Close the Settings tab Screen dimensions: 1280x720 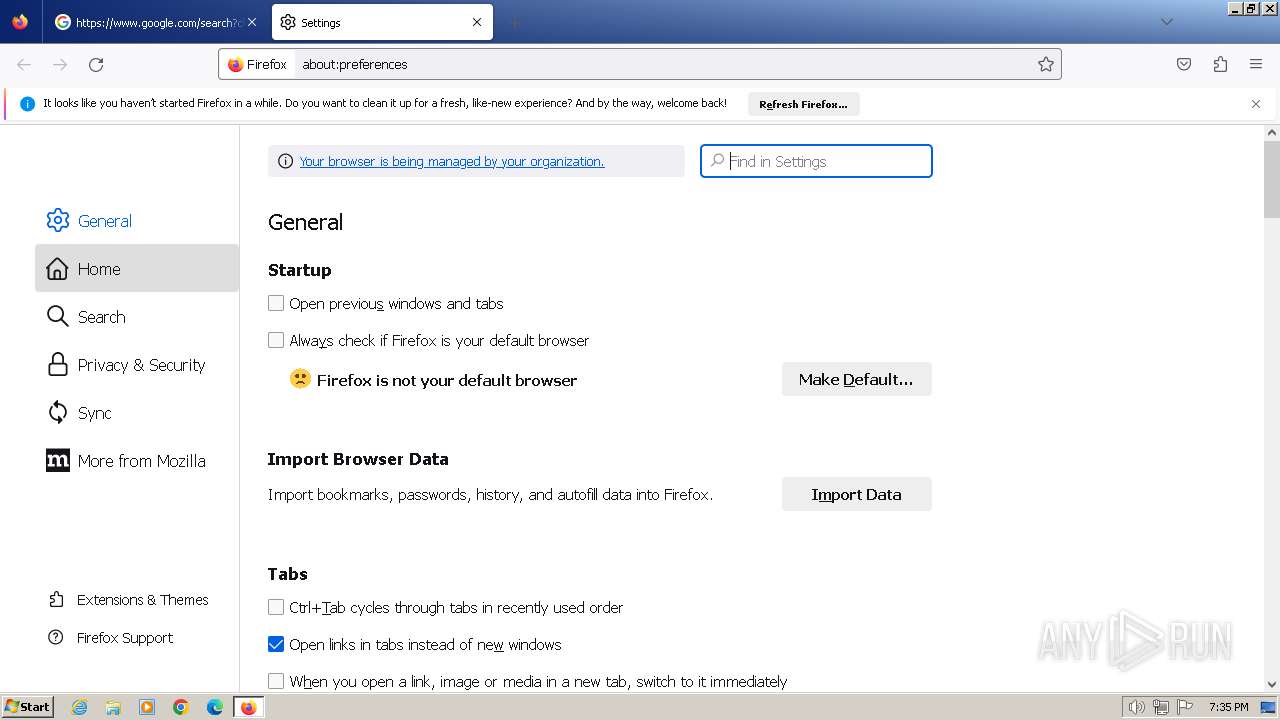477,22
